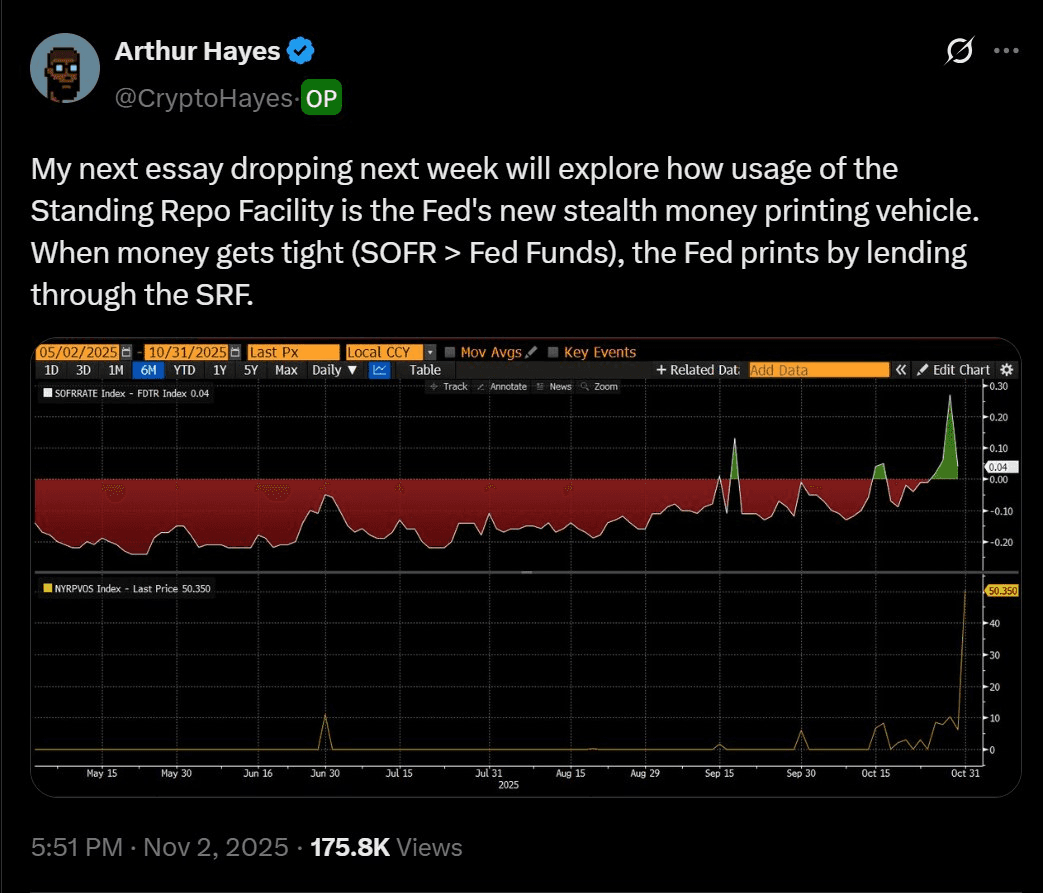Screen dimensions: 1043x893
Task: Switch to the Table view
Action: [425, 370]
